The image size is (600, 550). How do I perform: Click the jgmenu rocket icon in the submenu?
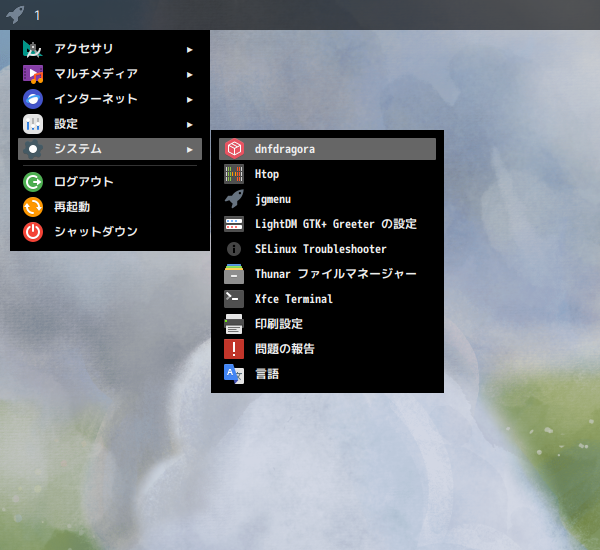[x=234, y=199]
